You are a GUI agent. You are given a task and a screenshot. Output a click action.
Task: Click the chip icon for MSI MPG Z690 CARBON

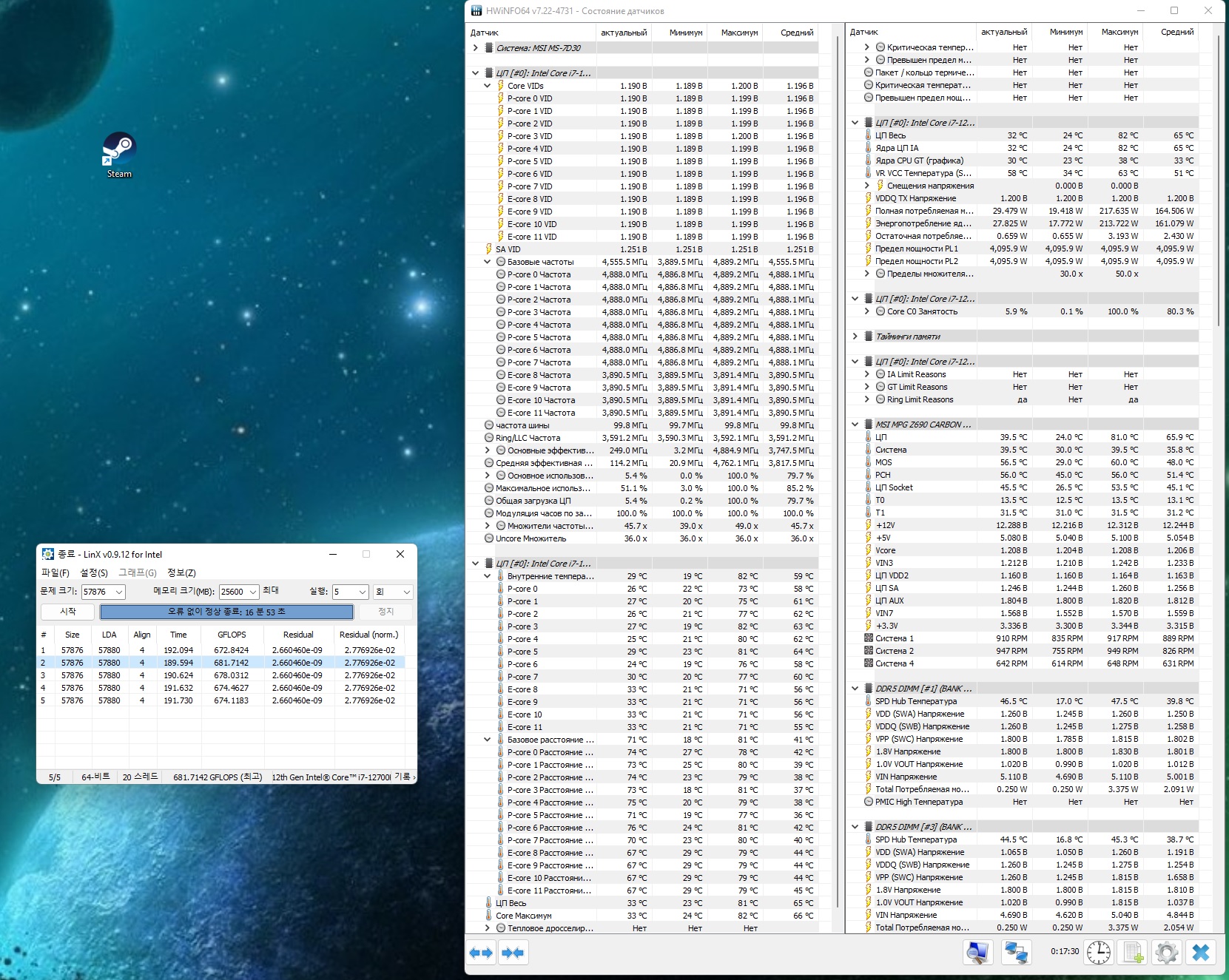(x=869, y=425)
